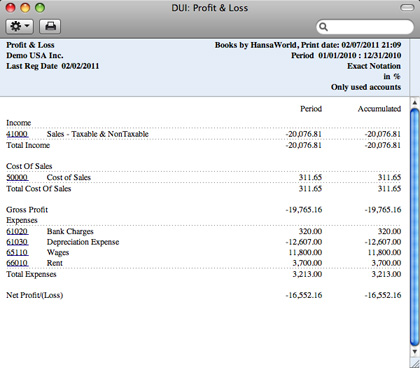The width and height of the screenshot is (420, 368).
Task: Click the 'Total Cost Of Sales' label
Action: (39, 189)
